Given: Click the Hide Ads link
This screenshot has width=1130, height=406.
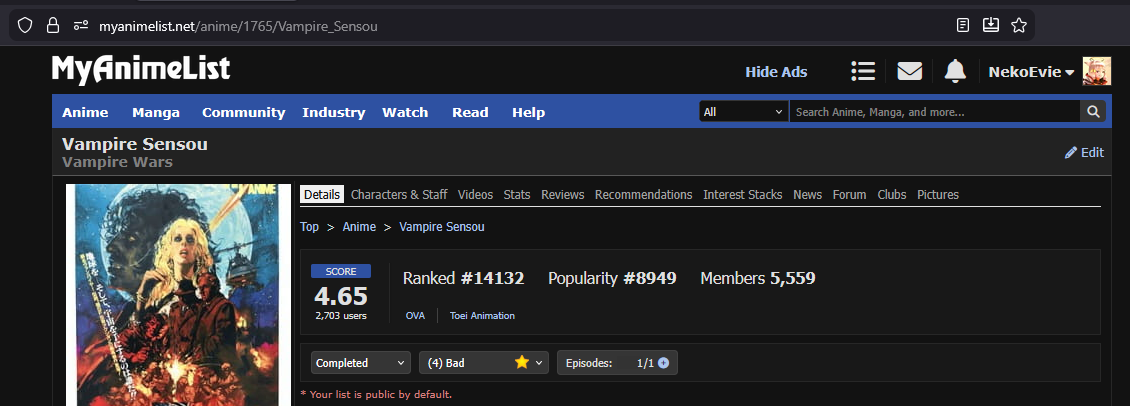Looking at the screenshot, I should (x=776, y=72).
